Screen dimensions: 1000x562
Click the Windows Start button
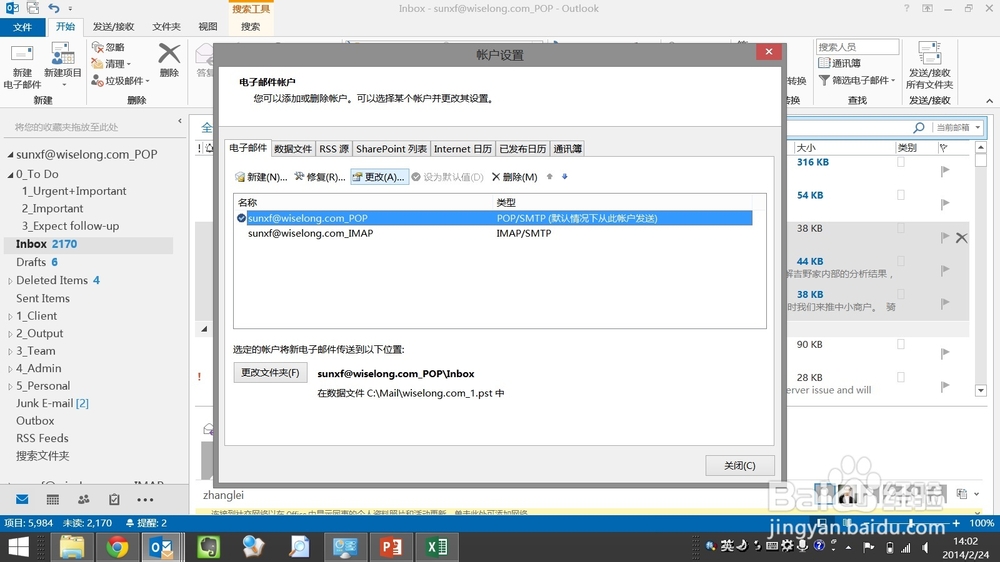pyautogui.click(x=18, y=547)
